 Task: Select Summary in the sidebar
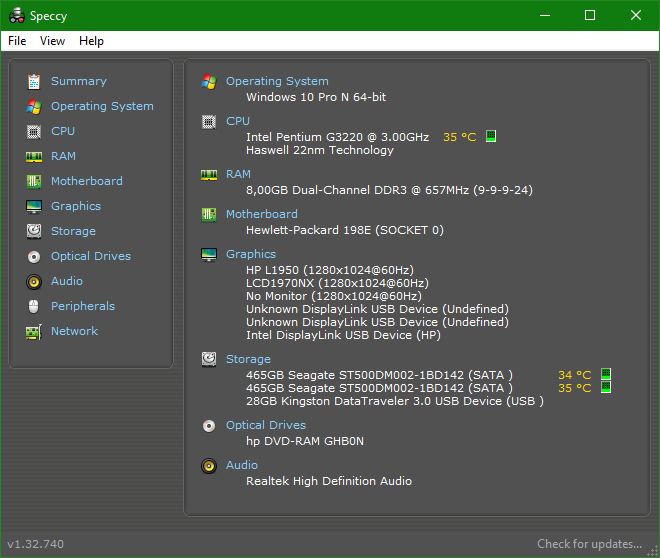79,81
